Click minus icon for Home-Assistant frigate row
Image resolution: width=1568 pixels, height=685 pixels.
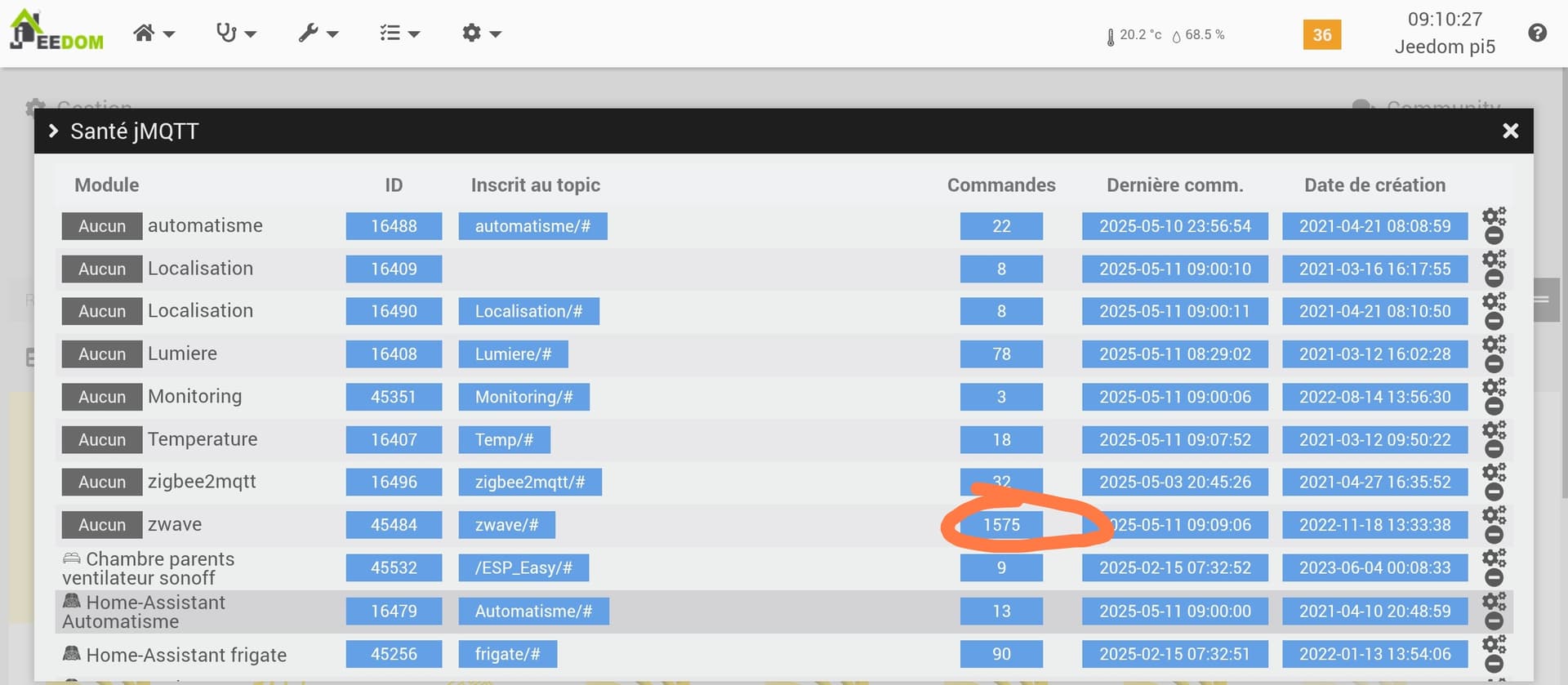click(1494, 665)
